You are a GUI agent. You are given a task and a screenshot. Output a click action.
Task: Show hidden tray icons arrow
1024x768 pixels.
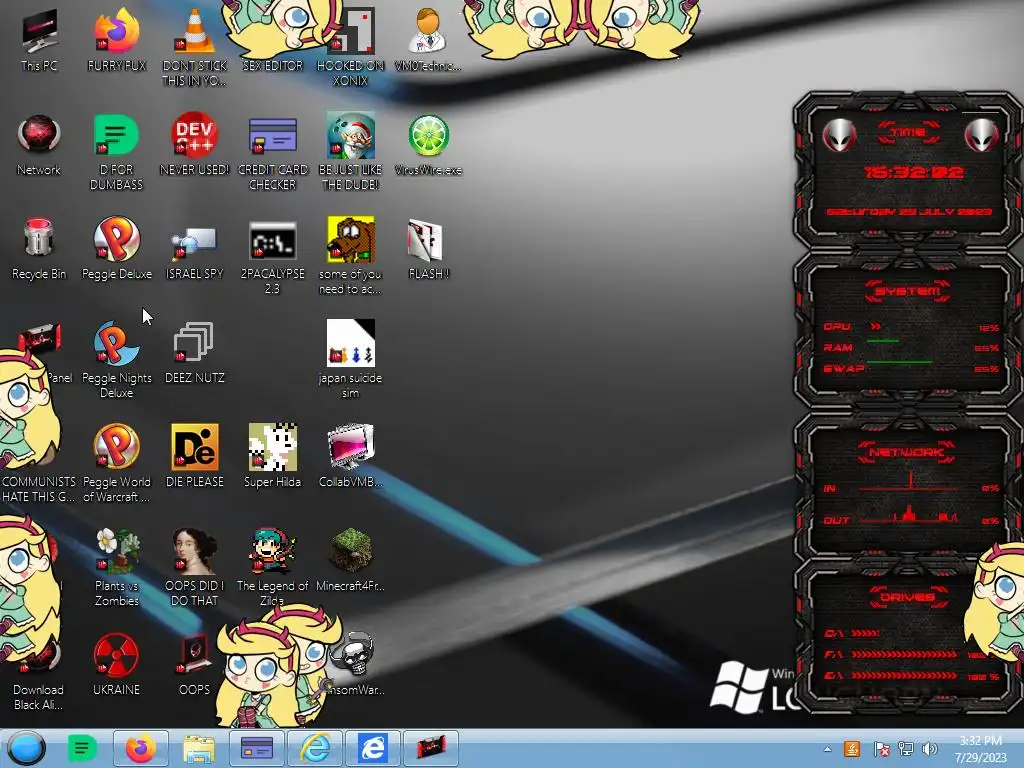tap(827, 749)
